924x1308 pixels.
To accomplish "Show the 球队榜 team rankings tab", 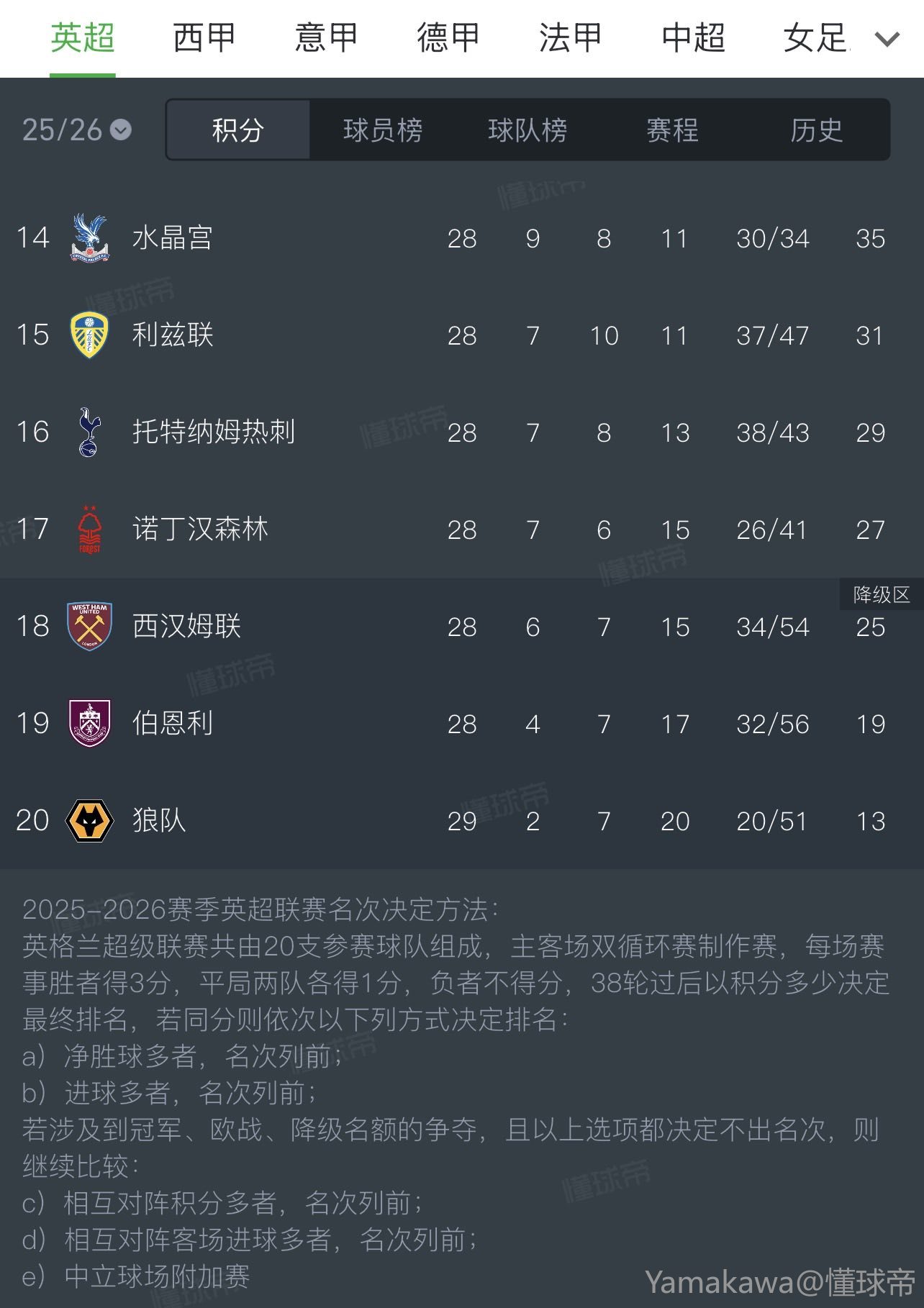I will (527, 130).
